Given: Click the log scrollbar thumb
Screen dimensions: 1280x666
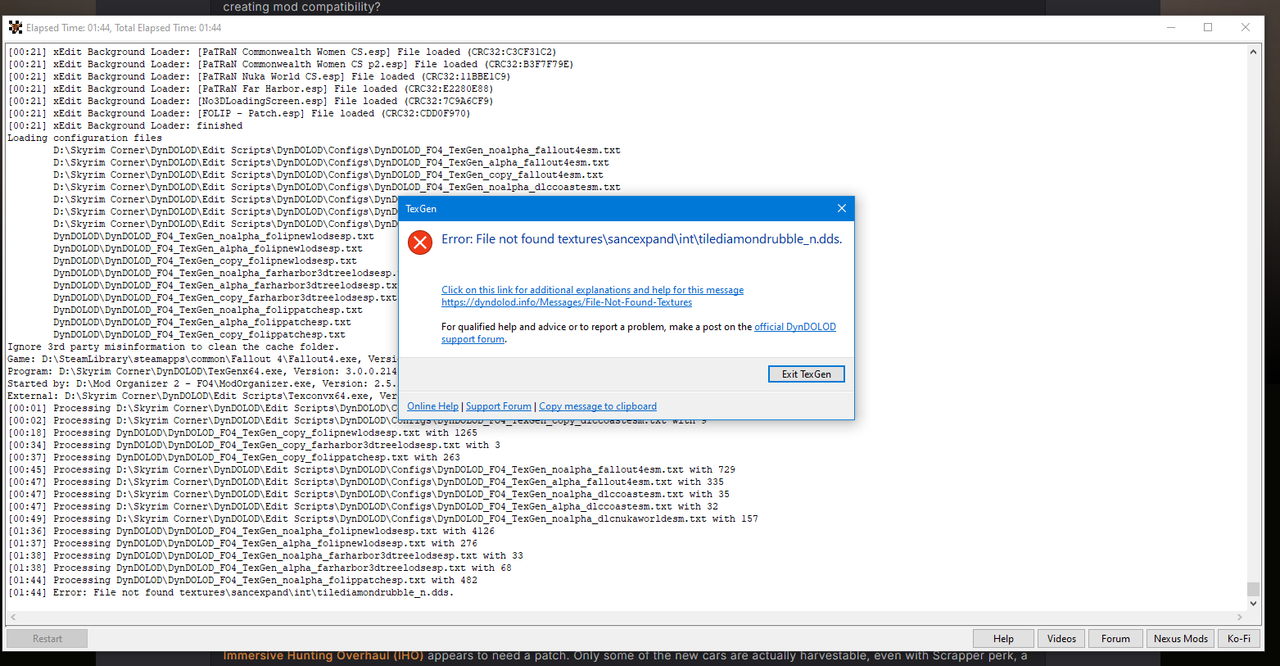Looking at the screenshot, I should click(x=1253, y=589).
